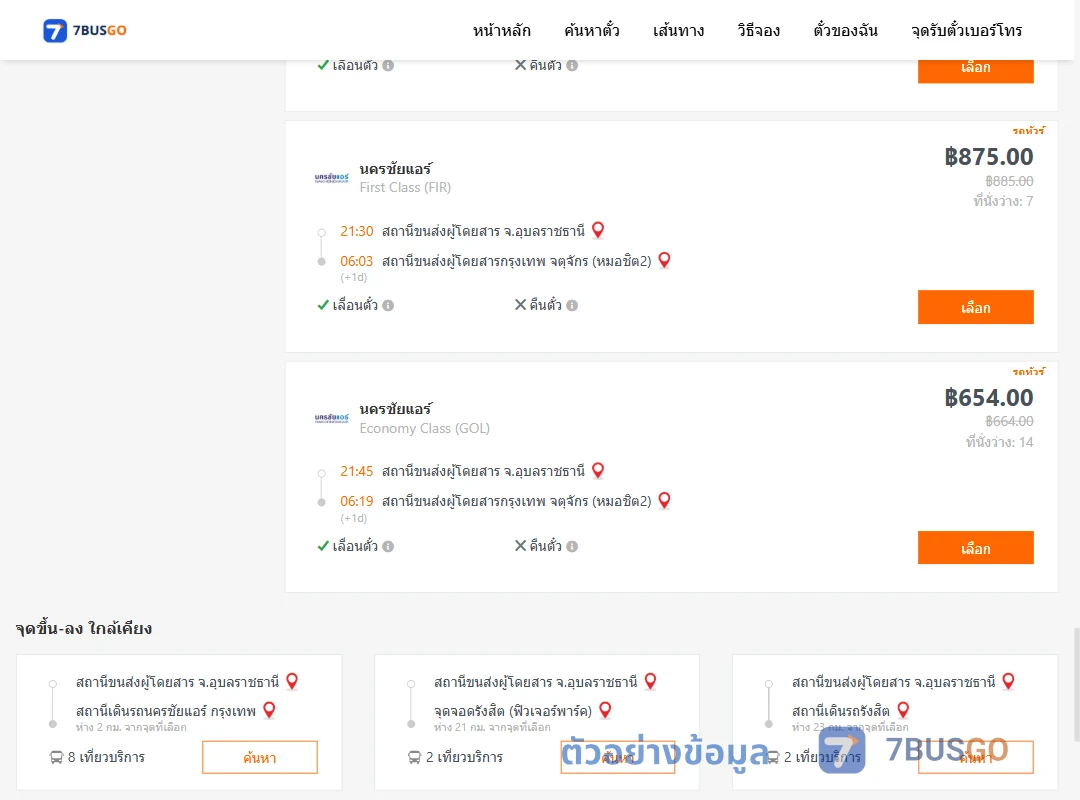Open the หน้าหลัก menu item

click(501, 30)
